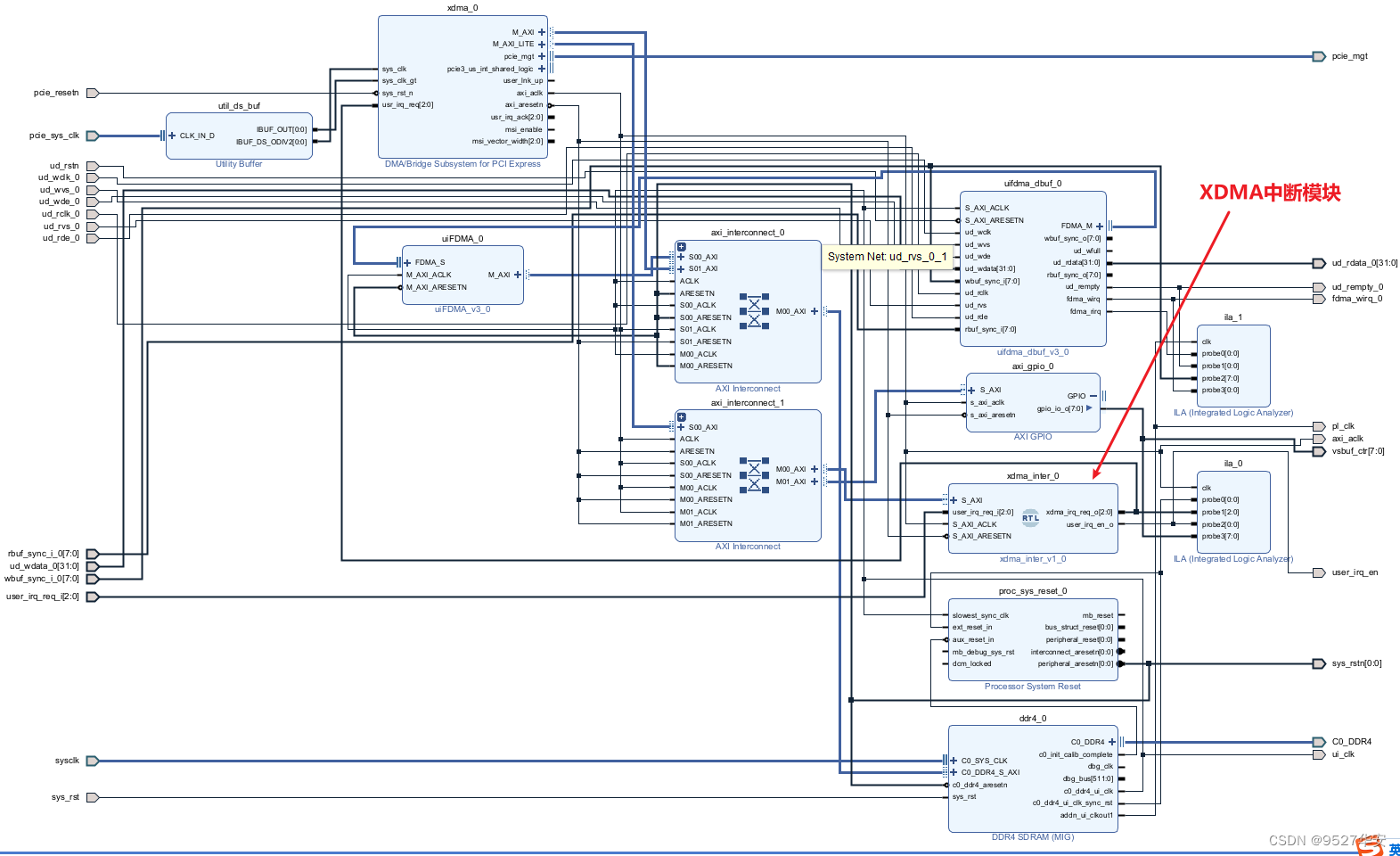
Task: Click the axi_aclk output port symbol
Action: (1319, 439)
